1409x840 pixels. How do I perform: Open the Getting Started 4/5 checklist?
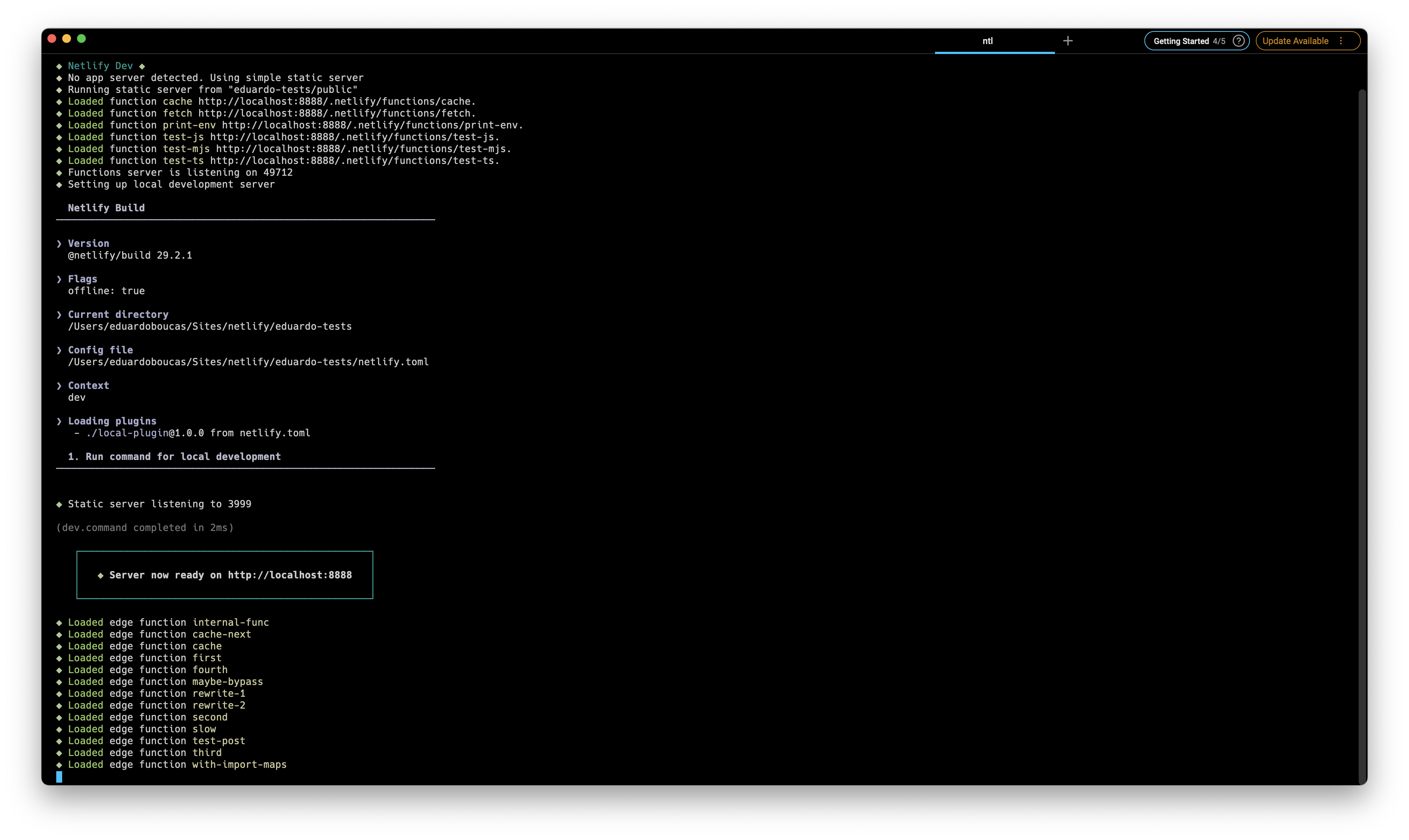pyautogui.click(x=1188, y=41)
